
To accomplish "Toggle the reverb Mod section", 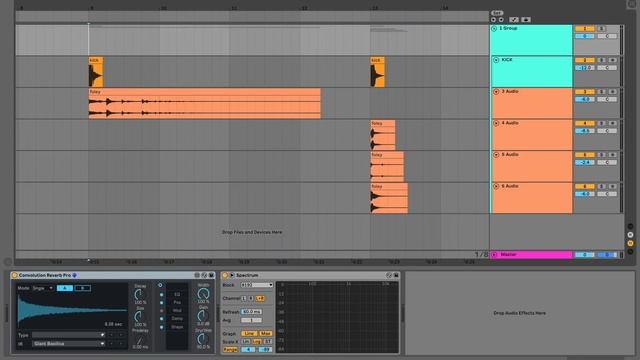I will (161, 311).
